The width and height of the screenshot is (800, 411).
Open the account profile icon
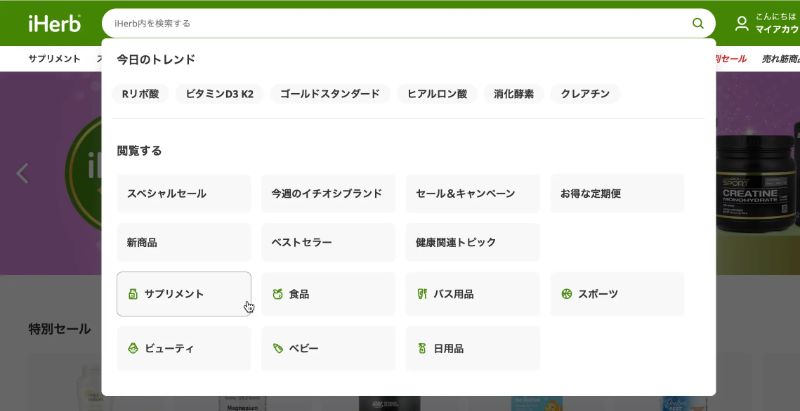click(741, 23)
